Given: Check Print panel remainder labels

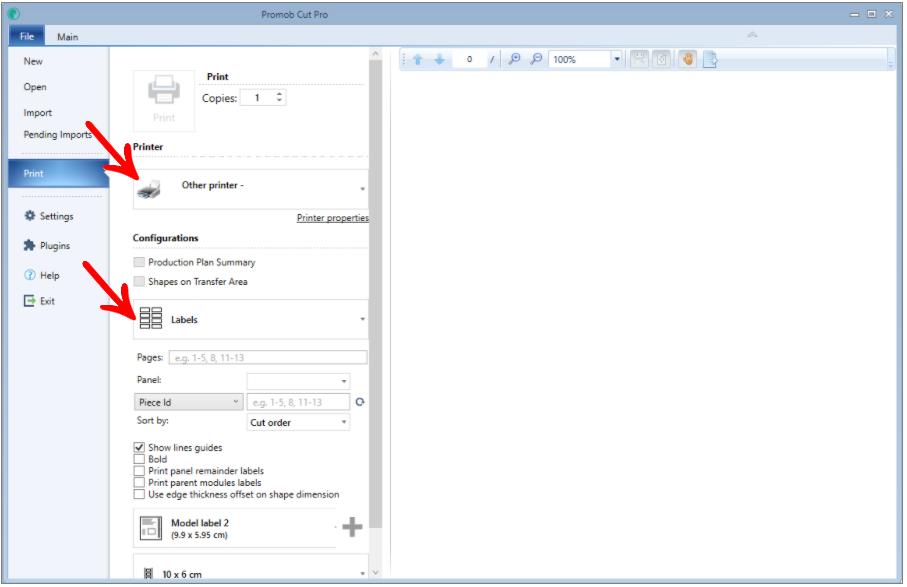Looking at the screenshot, I should 139,471.
